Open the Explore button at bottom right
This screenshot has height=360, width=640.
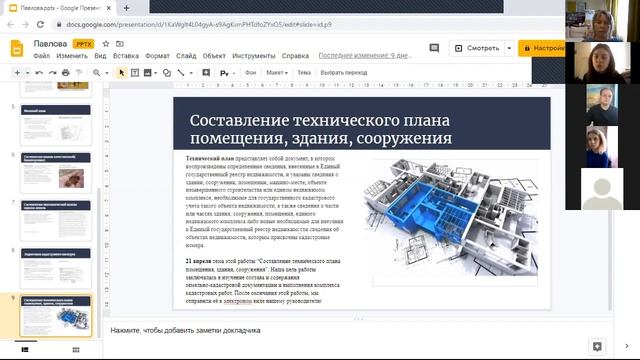click(597, 347)
